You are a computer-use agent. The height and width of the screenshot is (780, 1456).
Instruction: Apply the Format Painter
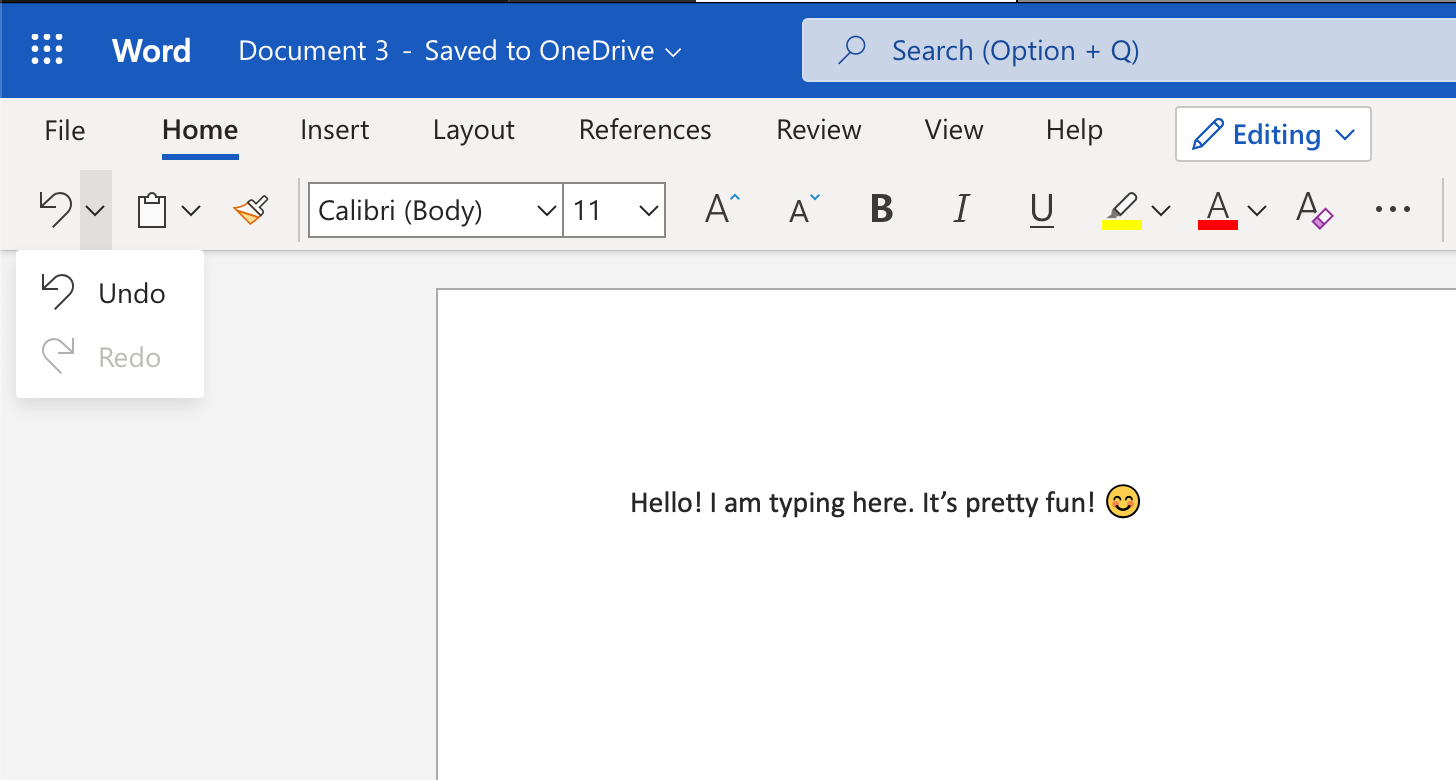249,210
